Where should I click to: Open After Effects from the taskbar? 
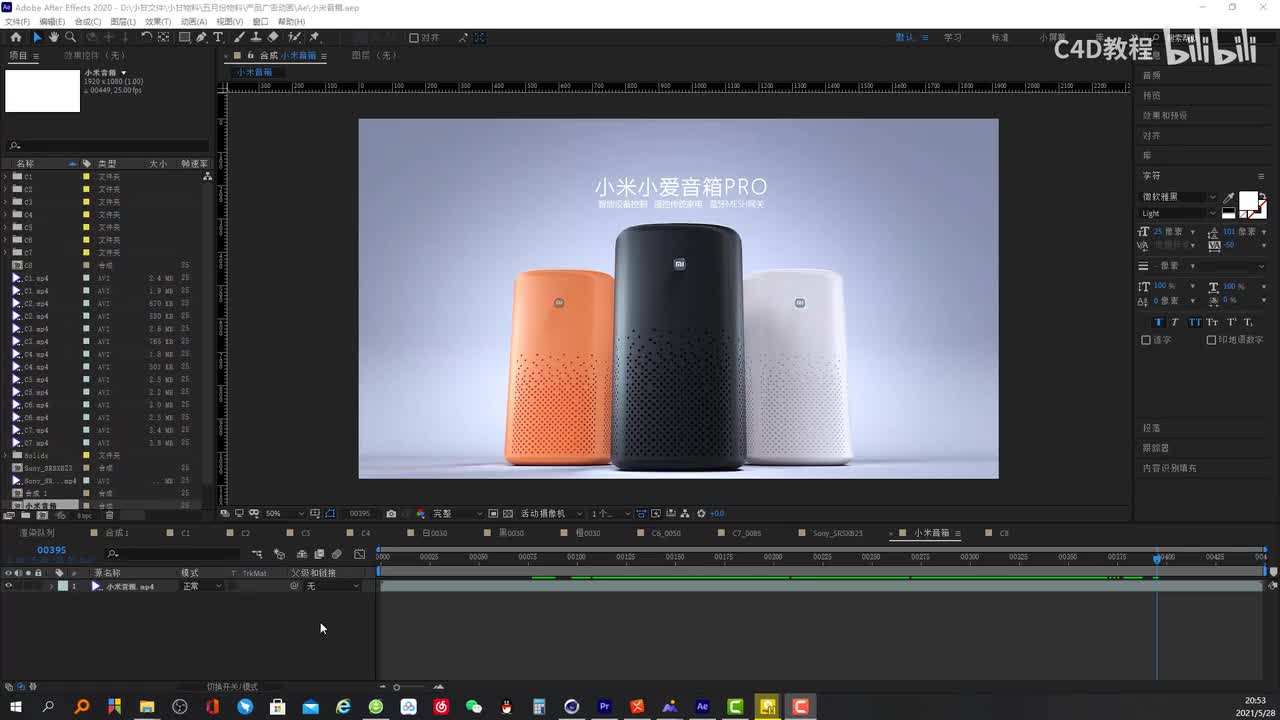(x=702, y=707)
